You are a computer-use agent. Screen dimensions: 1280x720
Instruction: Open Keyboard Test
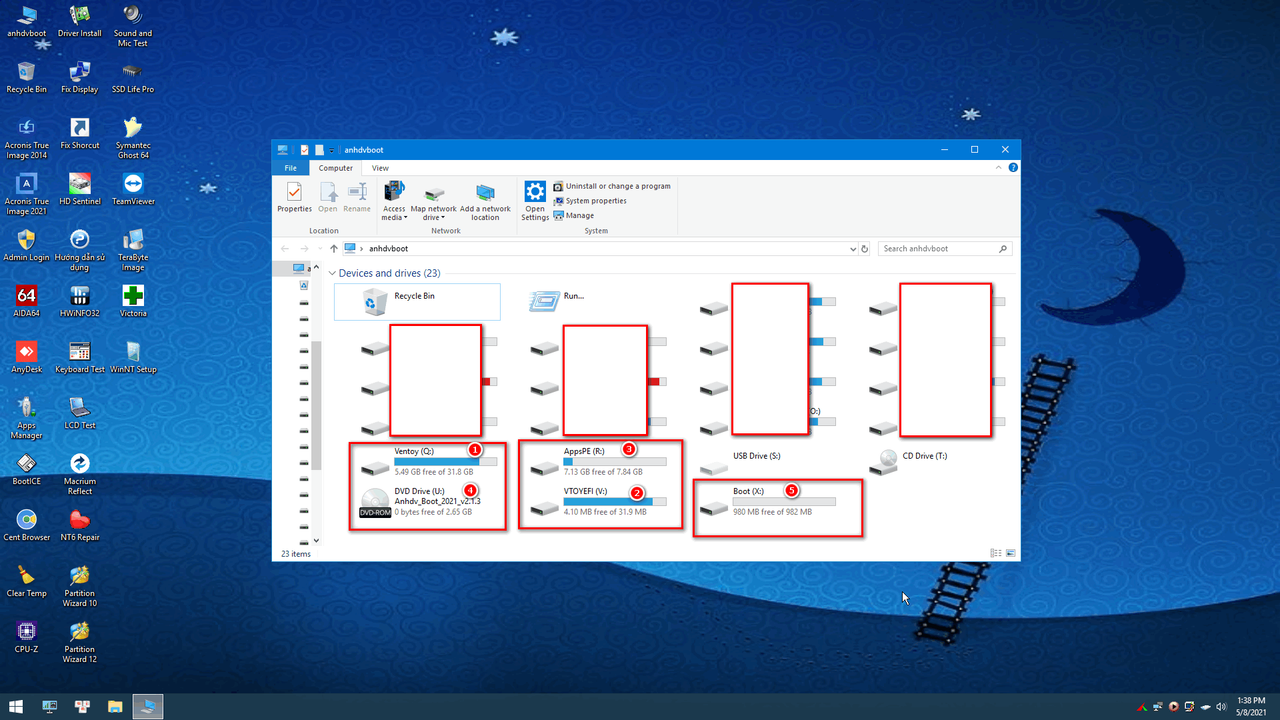tap(80, 358)
